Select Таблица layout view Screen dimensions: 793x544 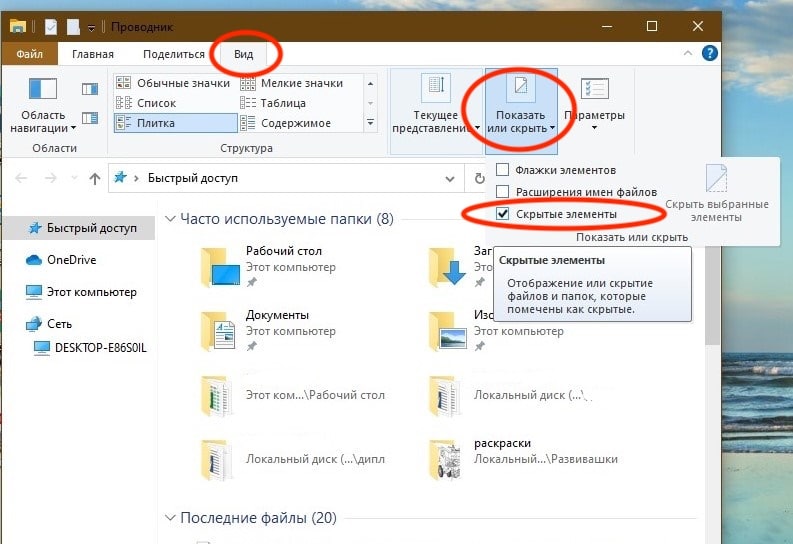click(x=273, y=103)
